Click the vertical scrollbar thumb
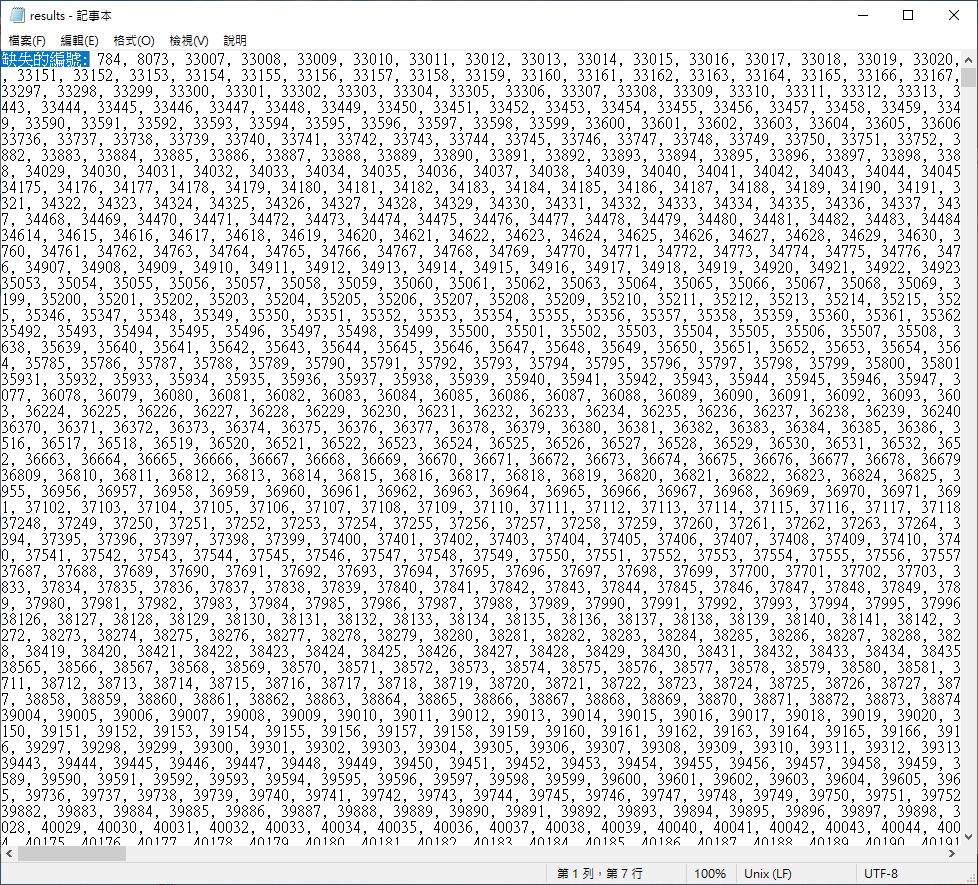 point(968,77)
